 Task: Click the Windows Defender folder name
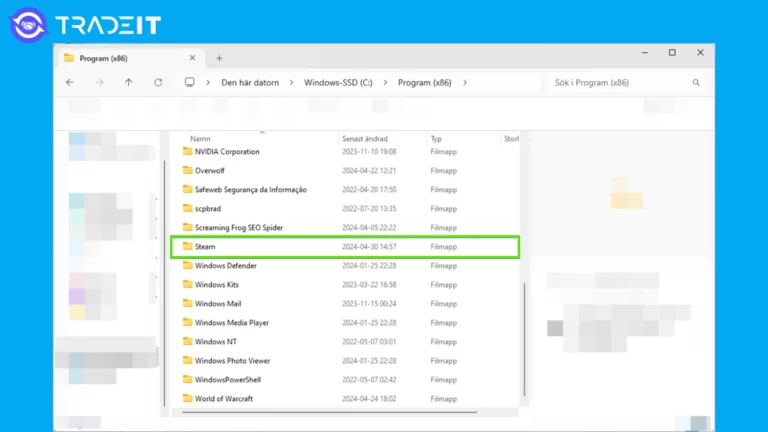point(226,265)
